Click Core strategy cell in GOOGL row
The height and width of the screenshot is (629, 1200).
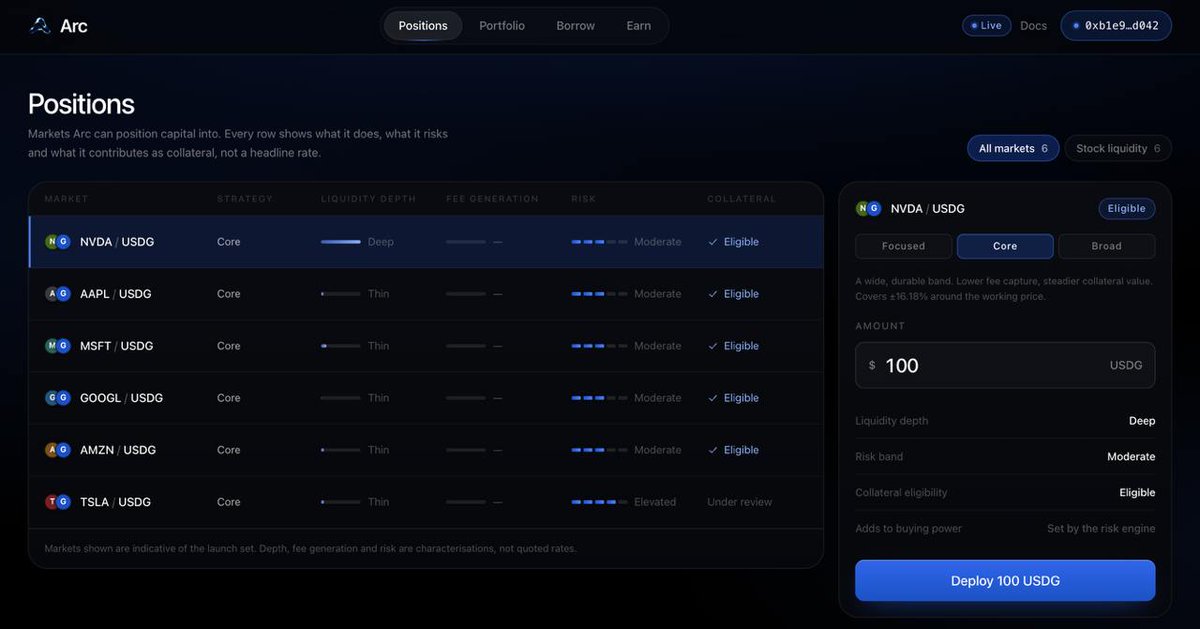pos(229,398)
